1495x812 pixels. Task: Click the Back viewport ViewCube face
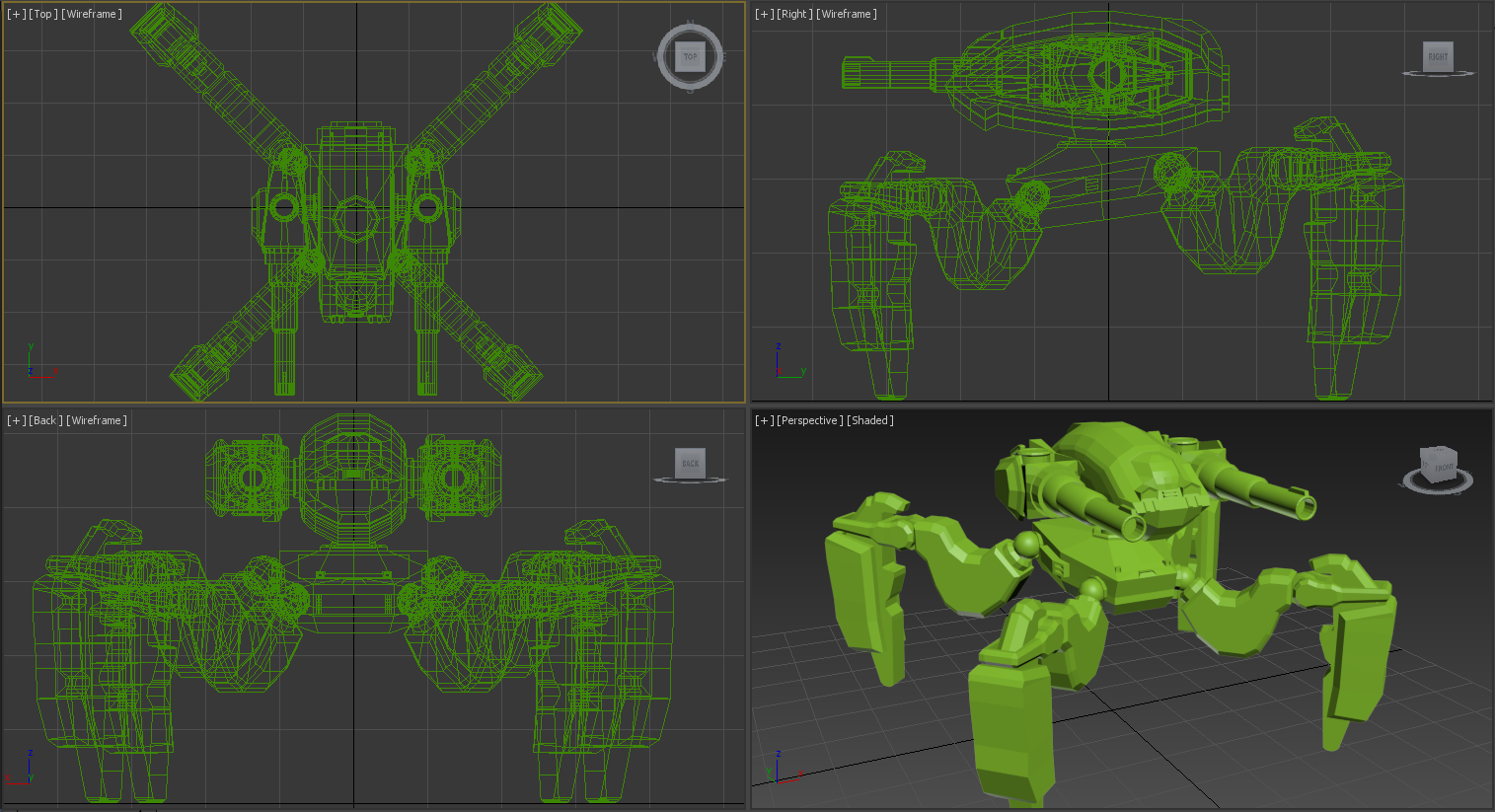click(x=690, y=463)
